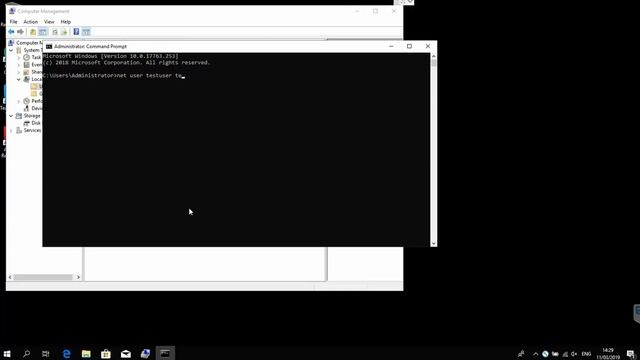This screenshot has width=640, height=360.
Task: Open Microsoft Store from the taskbar
Action: pos(106,353)
